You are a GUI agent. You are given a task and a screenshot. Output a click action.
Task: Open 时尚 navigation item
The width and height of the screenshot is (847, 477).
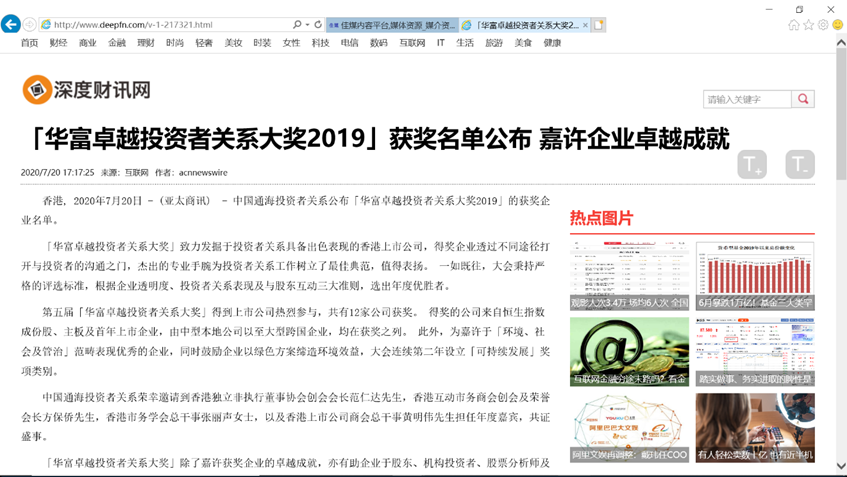(x=175, y=43)
